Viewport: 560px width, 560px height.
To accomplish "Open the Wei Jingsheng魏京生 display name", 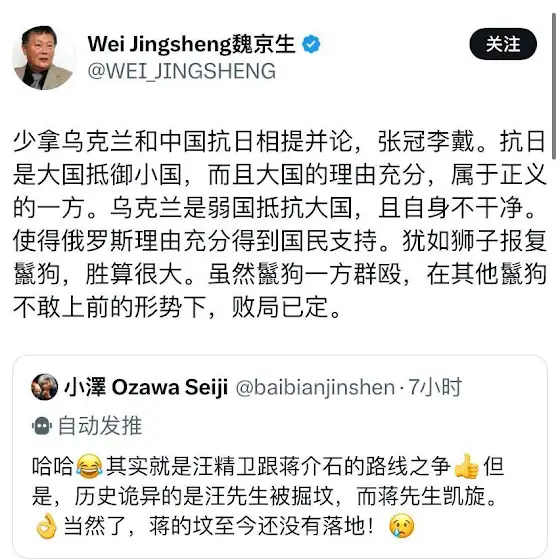I will click(x=191, y=45).
